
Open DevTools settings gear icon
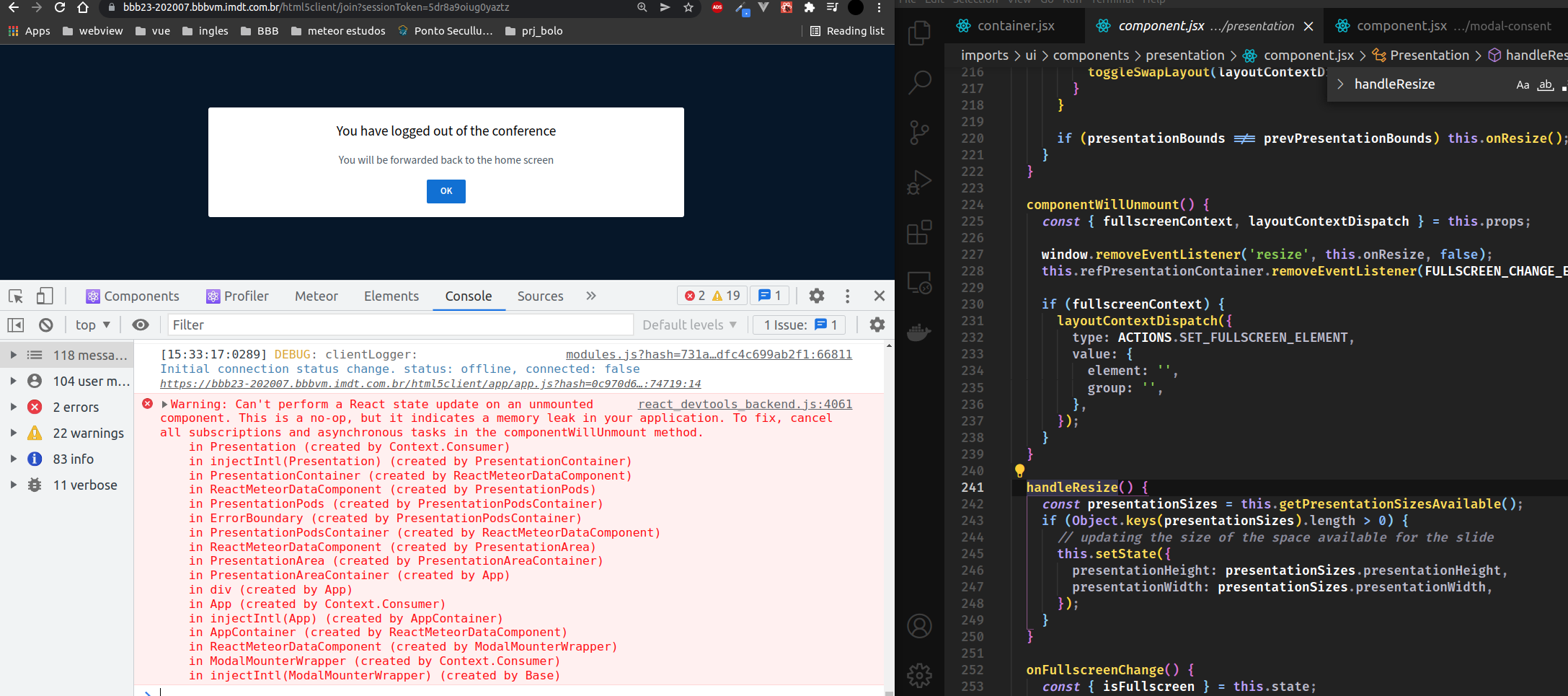817,296
